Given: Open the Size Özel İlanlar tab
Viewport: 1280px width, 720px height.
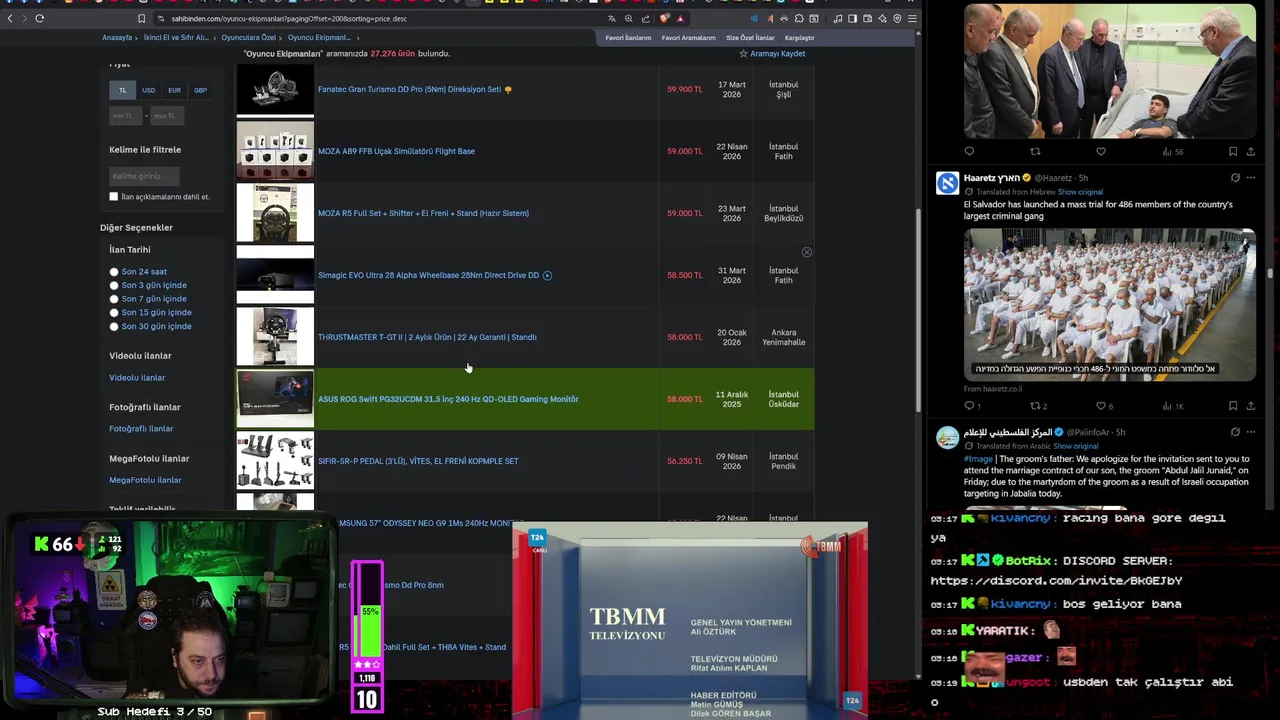Looking at the screenshot, I should (750, 38).
